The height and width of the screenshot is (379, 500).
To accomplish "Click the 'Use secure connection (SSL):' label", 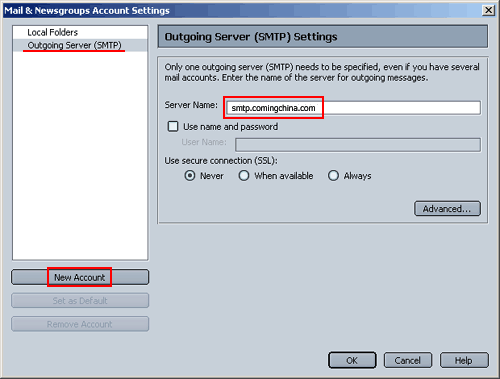I will tap(221, 161).
